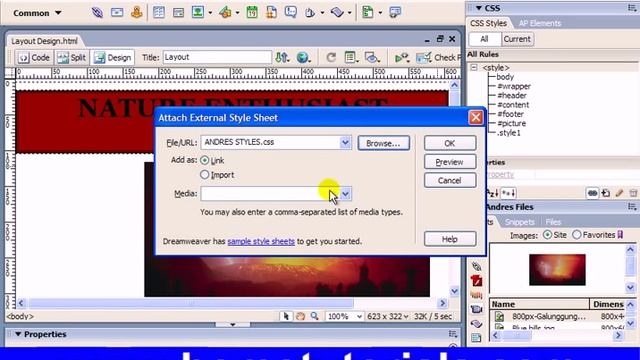Open the Files tab
Screen dimensions: 640x360
[553, 222]
